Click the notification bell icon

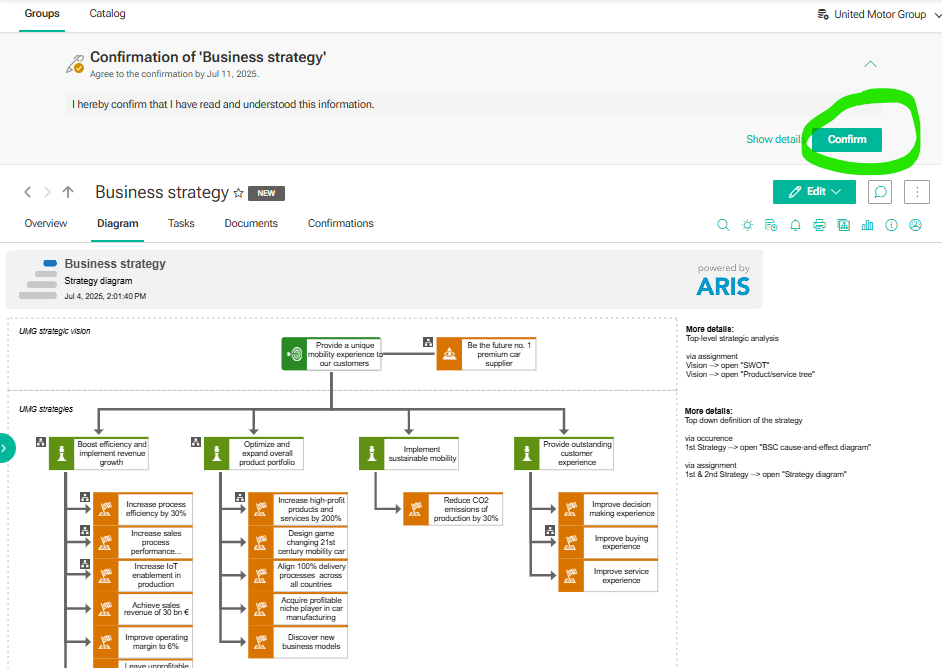pos(795,225)
